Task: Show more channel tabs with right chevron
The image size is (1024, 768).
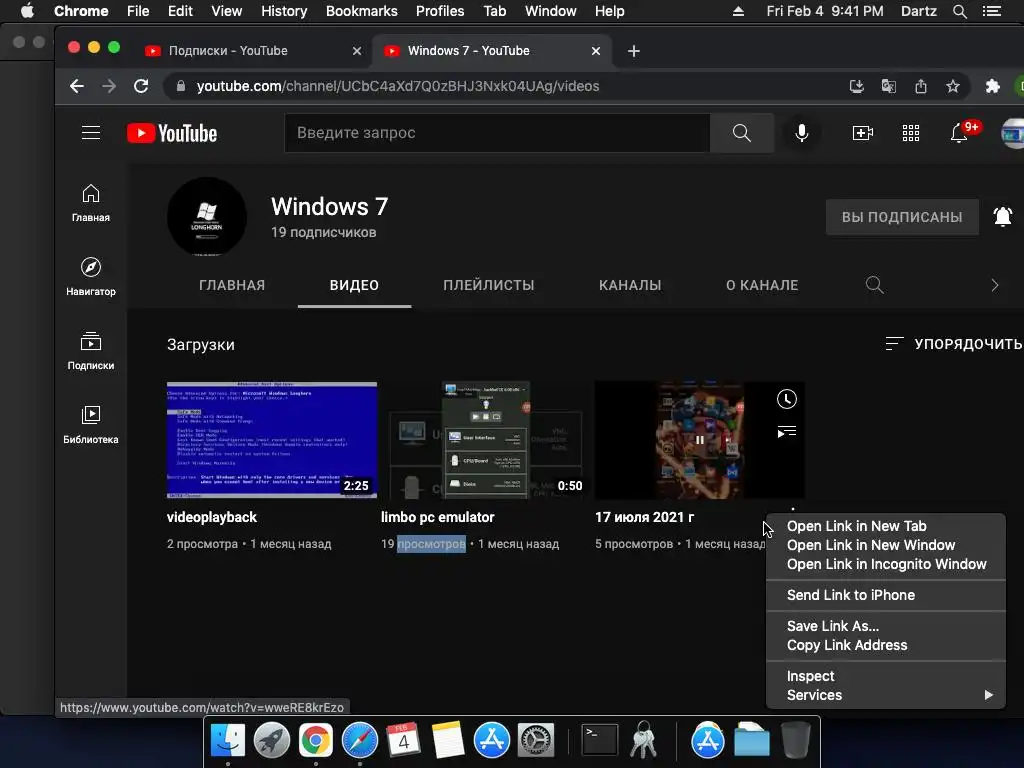Action: [995, 285]
